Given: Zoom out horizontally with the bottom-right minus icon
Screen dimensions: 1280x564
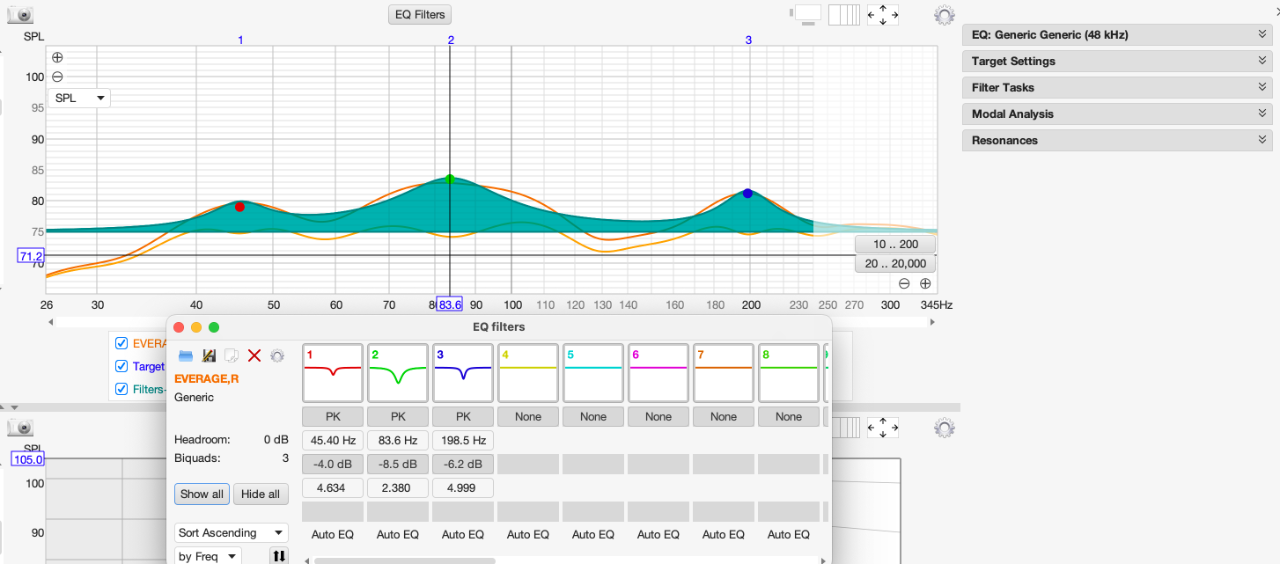Looking at the screenshot, I should pyautogui.click(x=904, y=284).
